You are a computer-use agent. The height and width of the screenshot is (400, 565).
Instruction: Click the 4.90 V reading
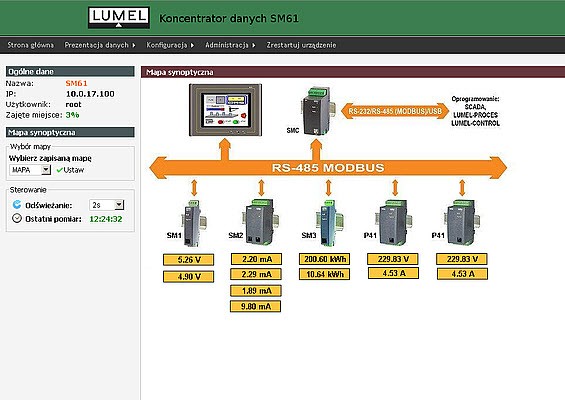188,277
